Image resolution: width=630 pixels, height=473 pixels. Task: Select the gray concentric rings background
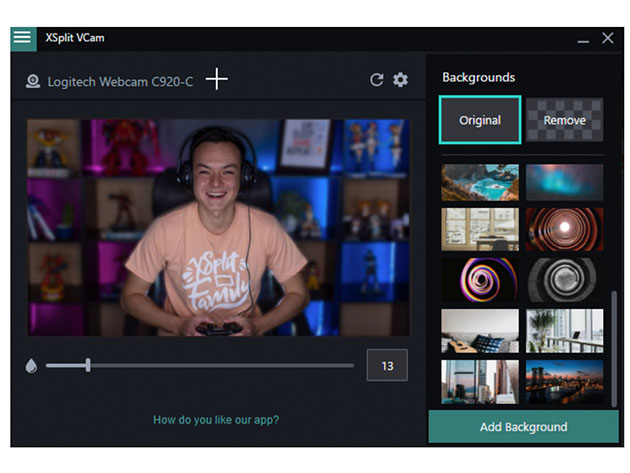tap(564, 280)
